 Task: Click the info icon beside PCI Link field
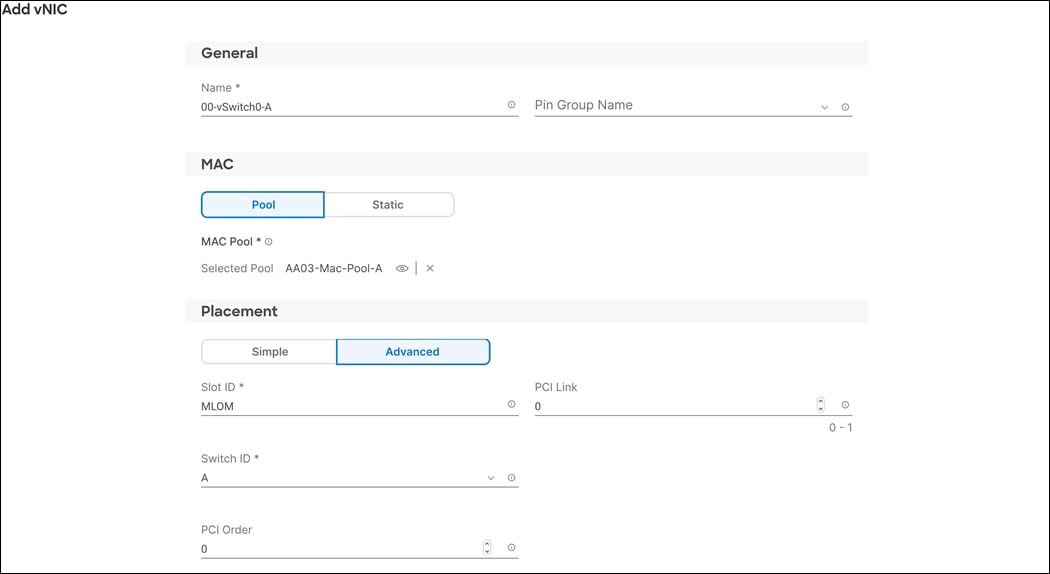coord(845,405)
